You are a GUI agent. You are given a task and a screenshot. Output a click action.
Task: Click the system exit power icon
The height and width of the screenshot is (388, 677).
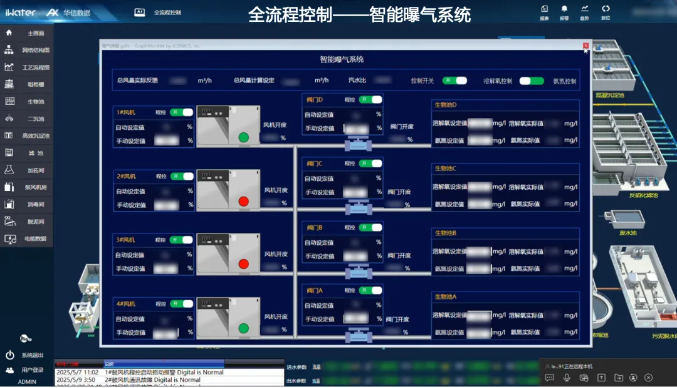point(9,355)
